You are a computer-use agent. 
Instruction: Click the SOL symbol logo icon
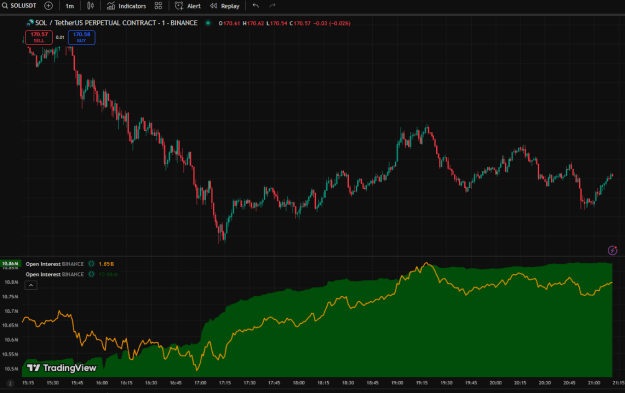click(30, 23)
